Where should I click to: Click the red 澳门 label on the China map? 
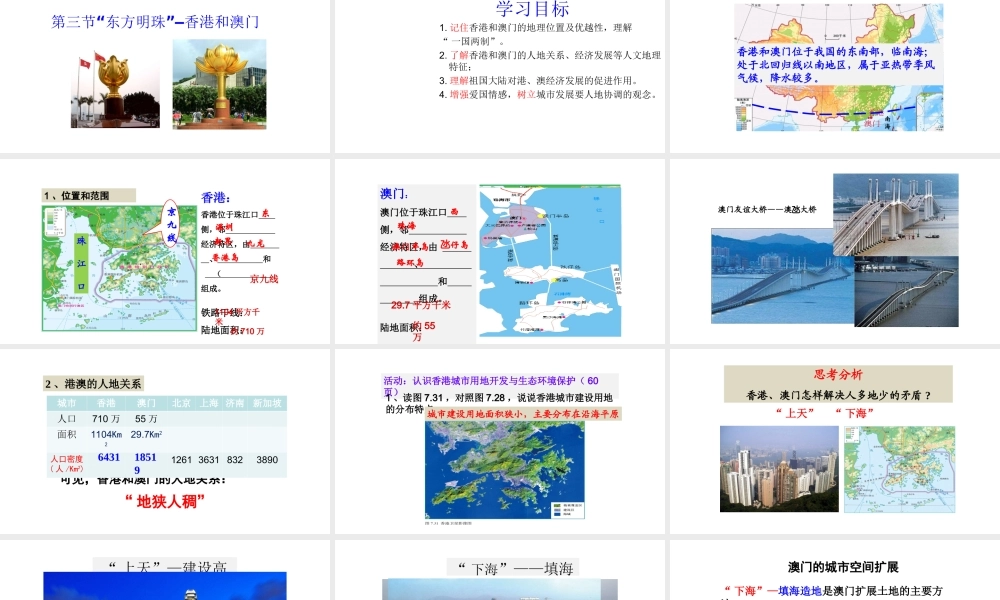872,123
